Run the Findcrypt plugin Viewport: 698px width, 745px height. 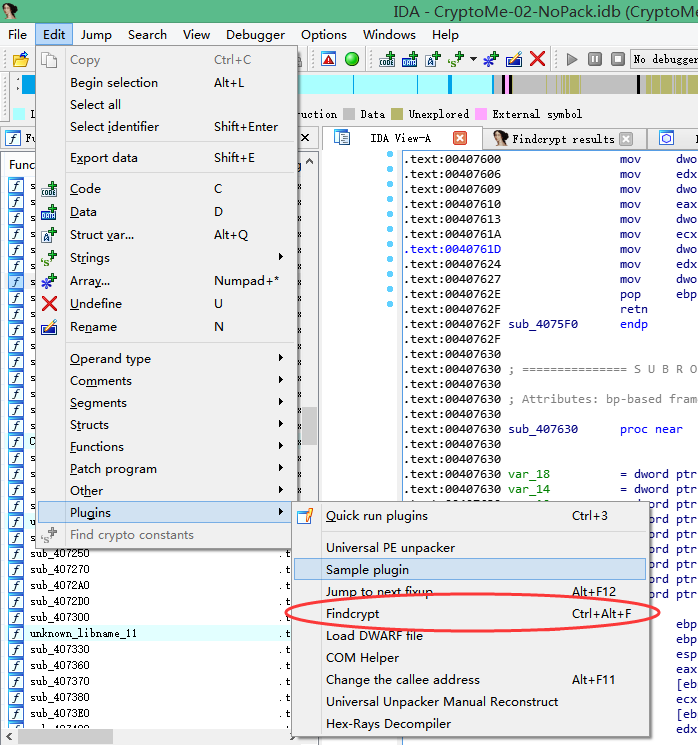tap(470, 614)
